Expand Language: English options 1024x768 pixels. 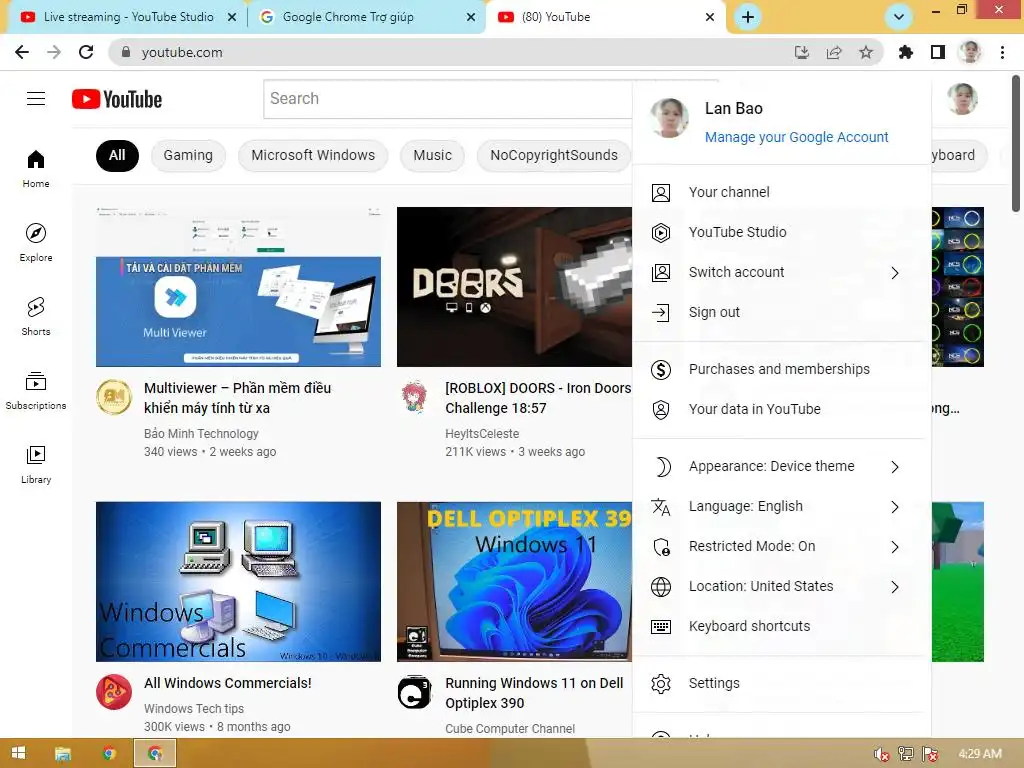coord(895,507)
